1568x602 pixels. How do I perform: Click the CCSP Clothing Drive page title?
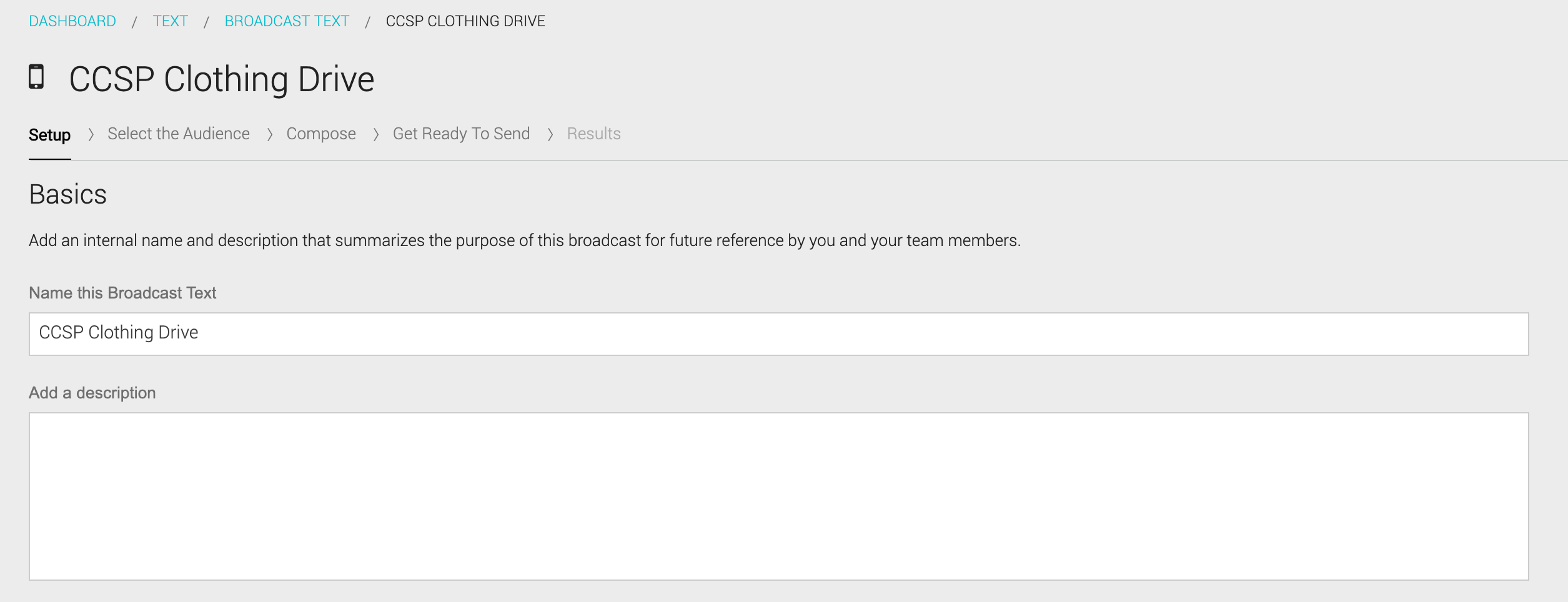[x=222, y=79]
